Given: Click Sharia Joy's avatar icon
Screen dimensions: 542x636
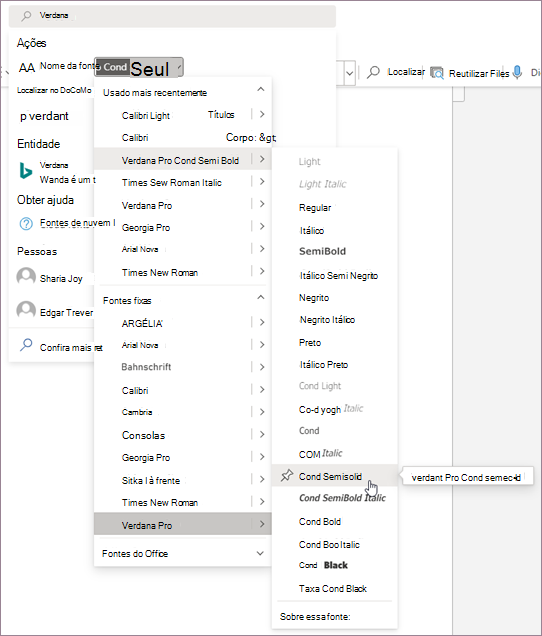Looking at the screenshot, I should pos(26,277).
